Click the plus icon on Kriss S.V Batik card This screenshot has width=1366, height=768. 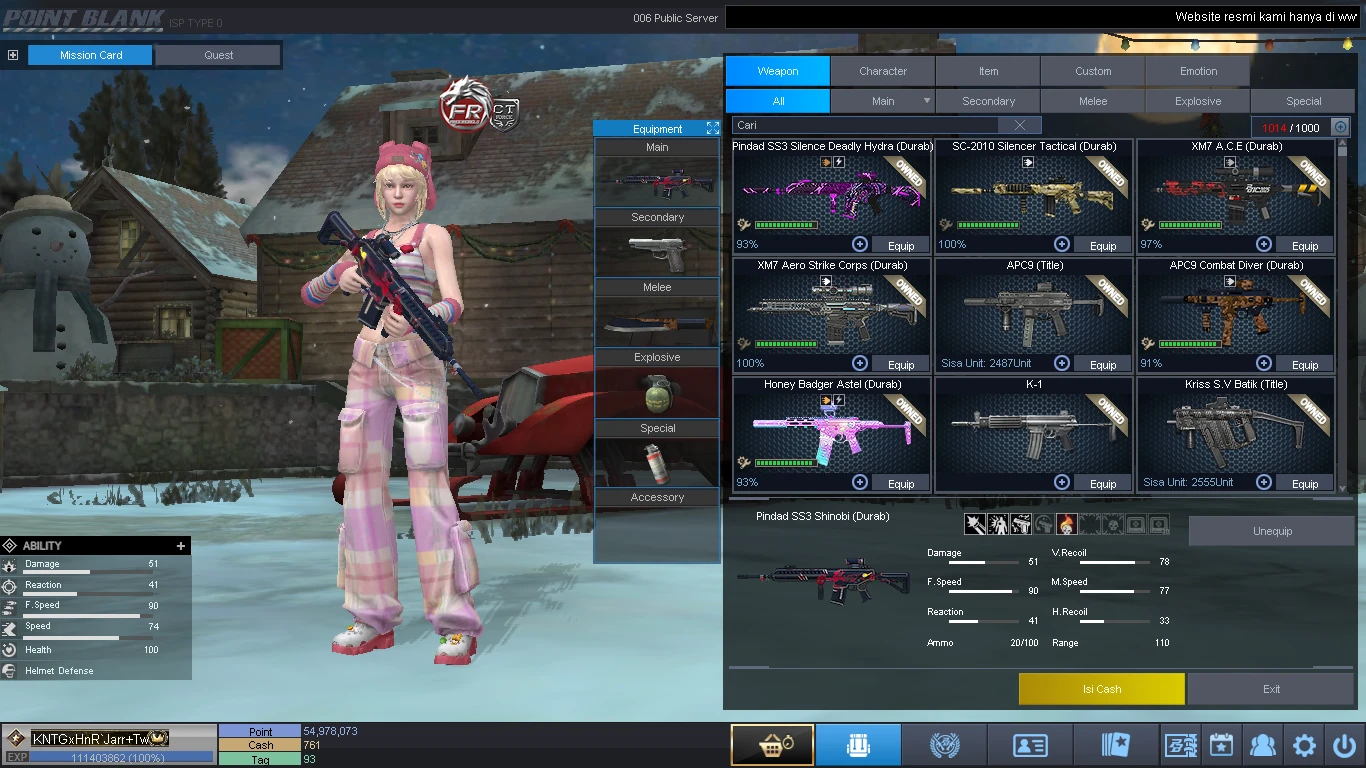(x=1264, y=482)
